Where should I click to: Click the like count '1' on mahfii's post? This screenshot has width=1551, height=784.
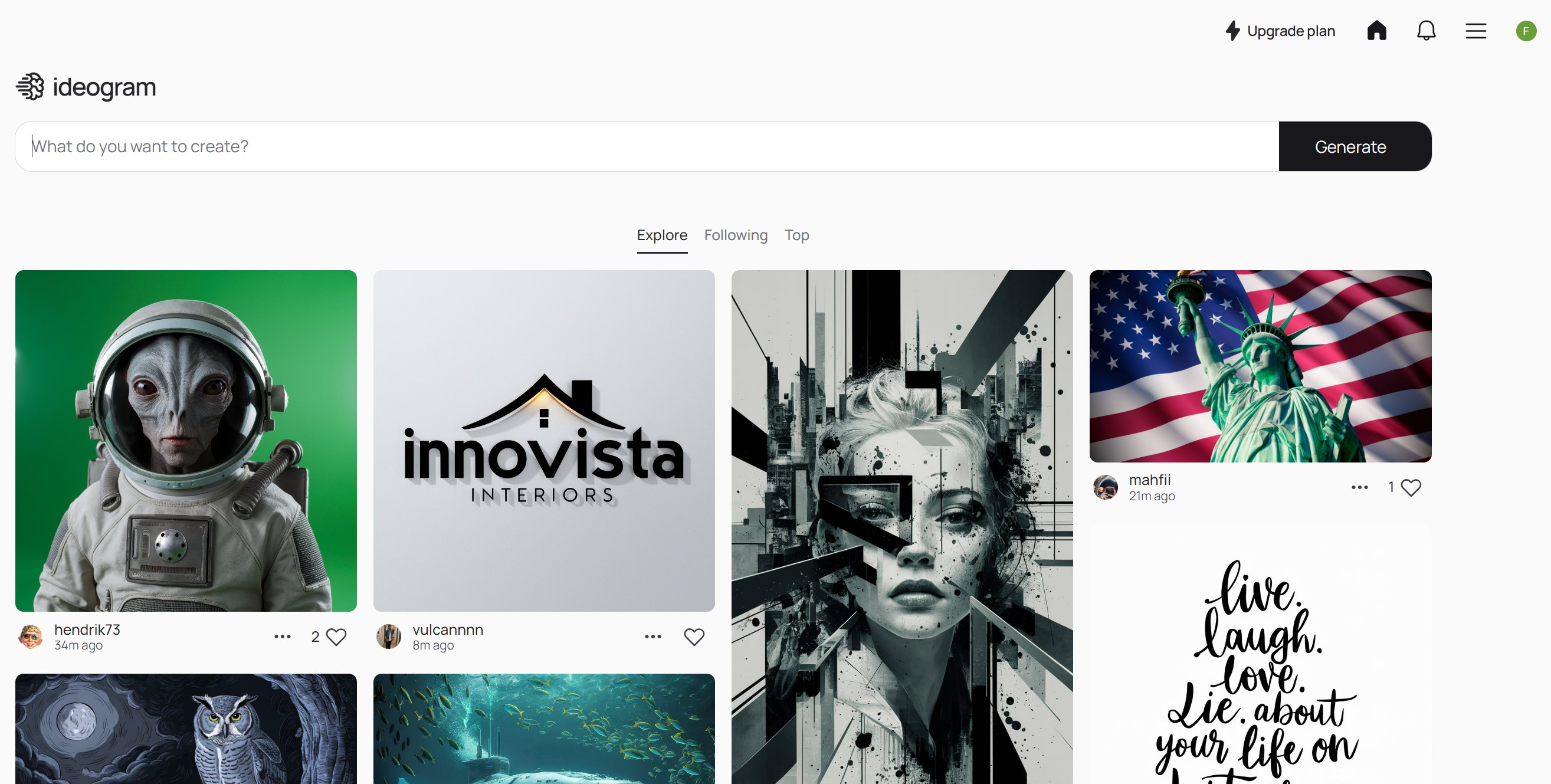coord(1391,487)
